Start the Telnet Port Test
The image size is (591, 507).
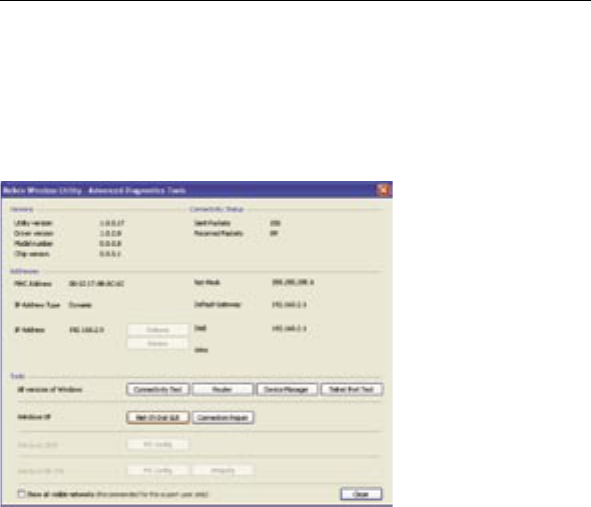[x=352, y=389]
